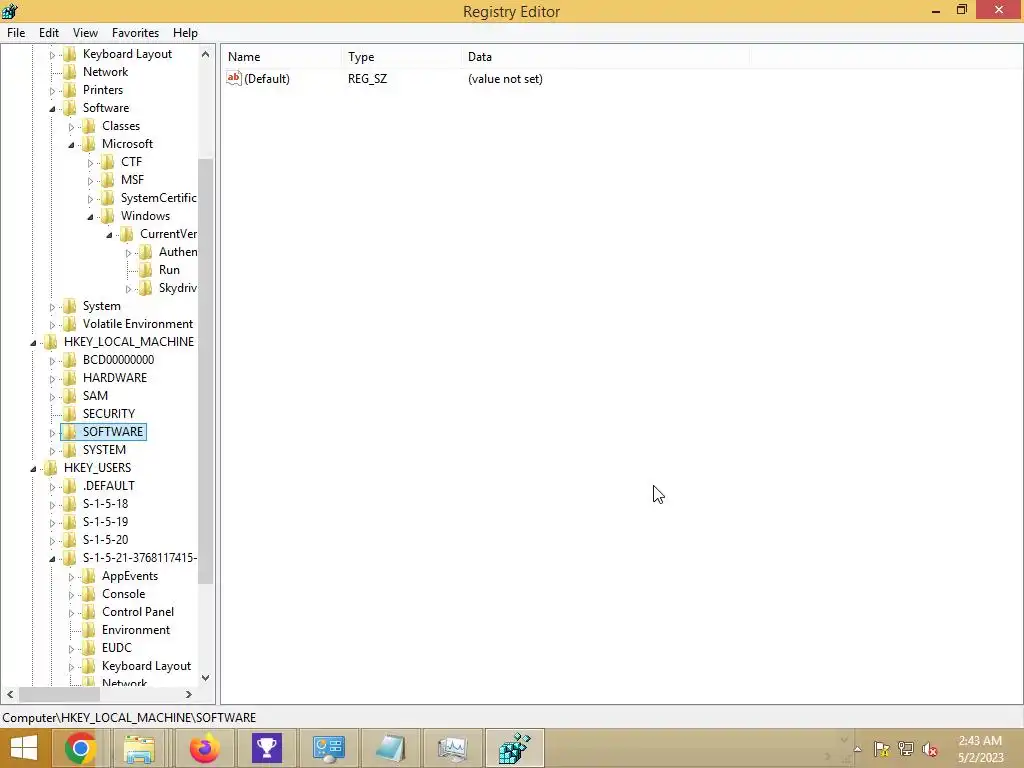Click the (value not set) data cell

[505, 79]
